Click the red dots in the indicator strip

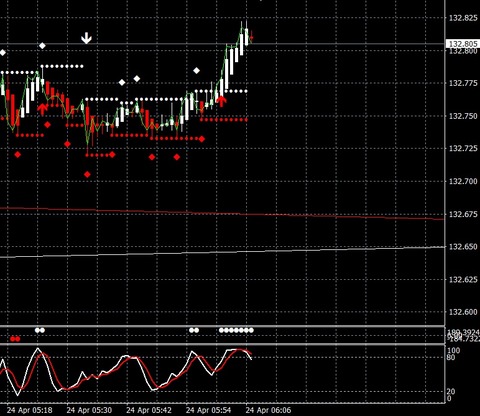[x=15, y=339]
